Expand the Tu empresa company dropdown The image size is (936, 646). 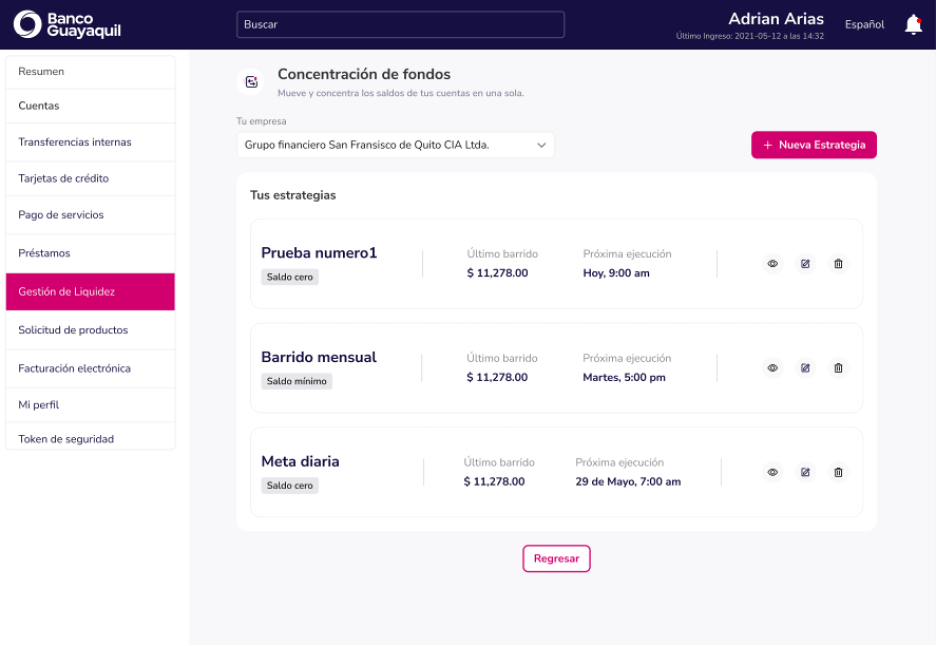[395, 145]
